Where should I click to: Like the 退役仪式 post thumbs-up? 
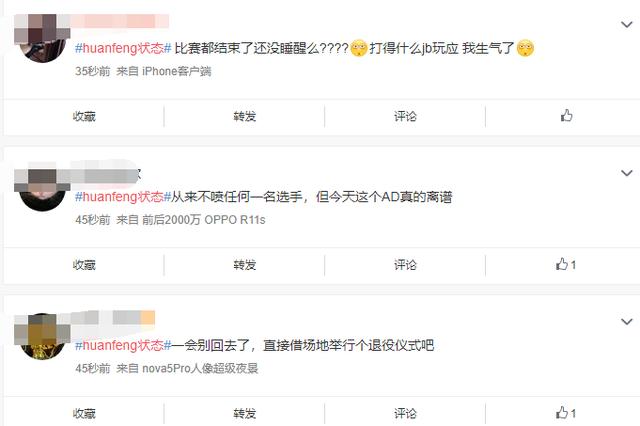[x=566, y=413]
